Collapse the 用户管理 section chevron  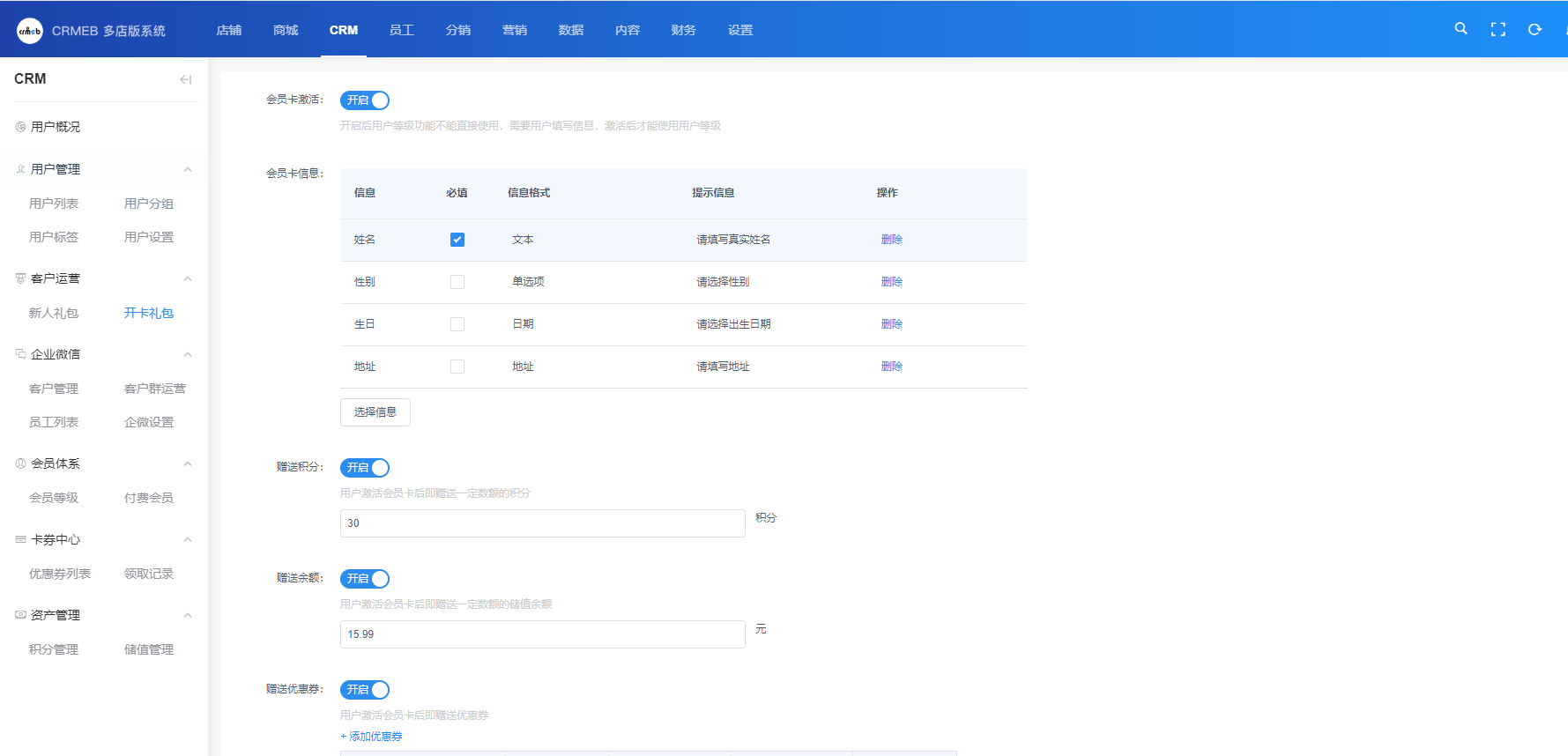coord(187,169)
